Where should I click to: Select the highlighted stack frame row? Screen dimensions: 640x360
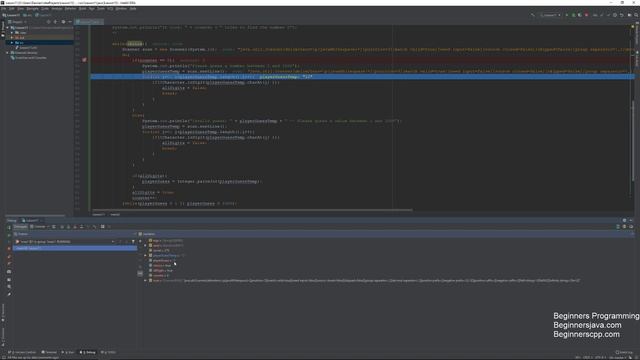tap(75, 248)
